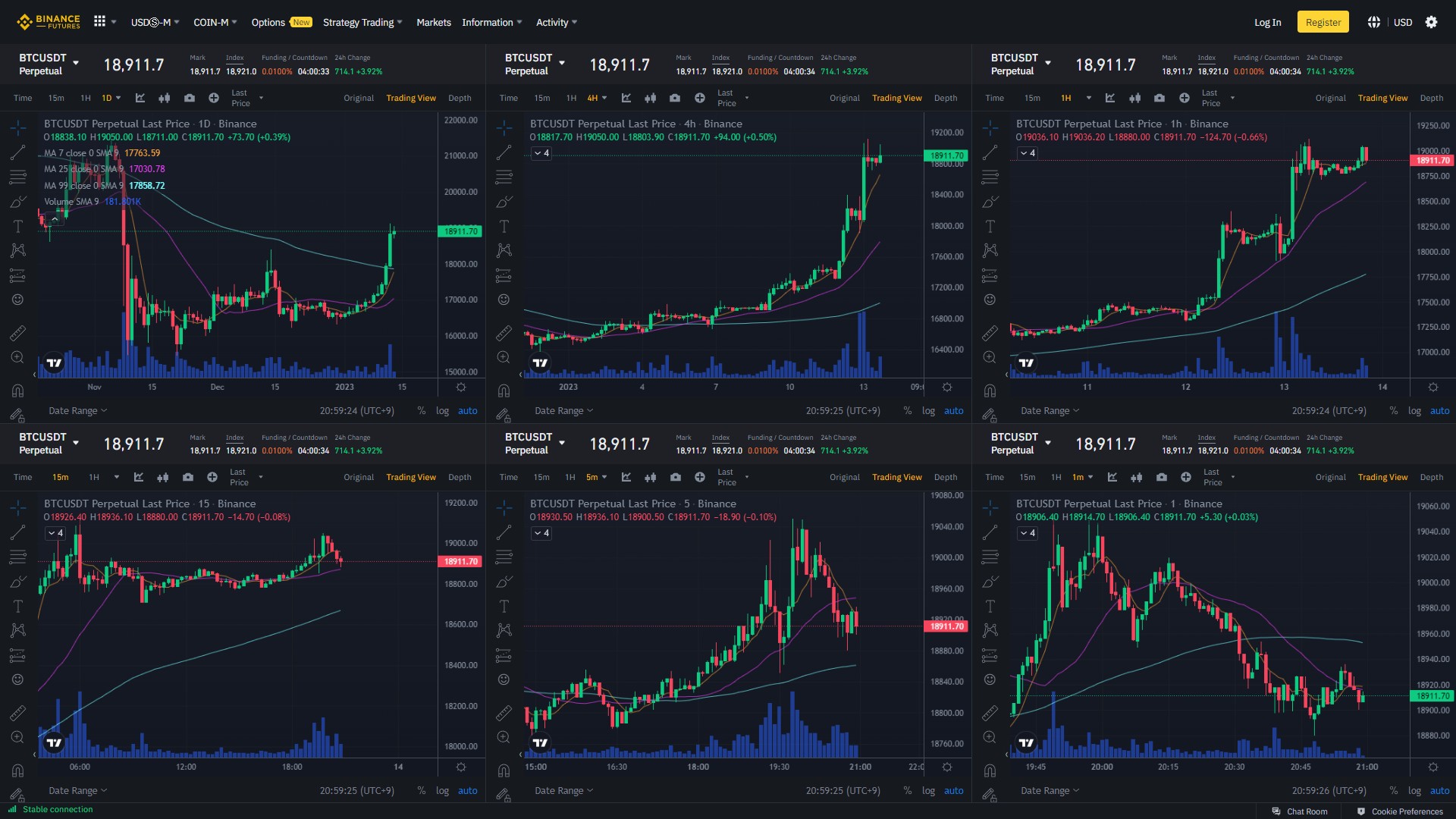
Task: Select the trend line tool in 4h chart
Action: pos(504,152)
